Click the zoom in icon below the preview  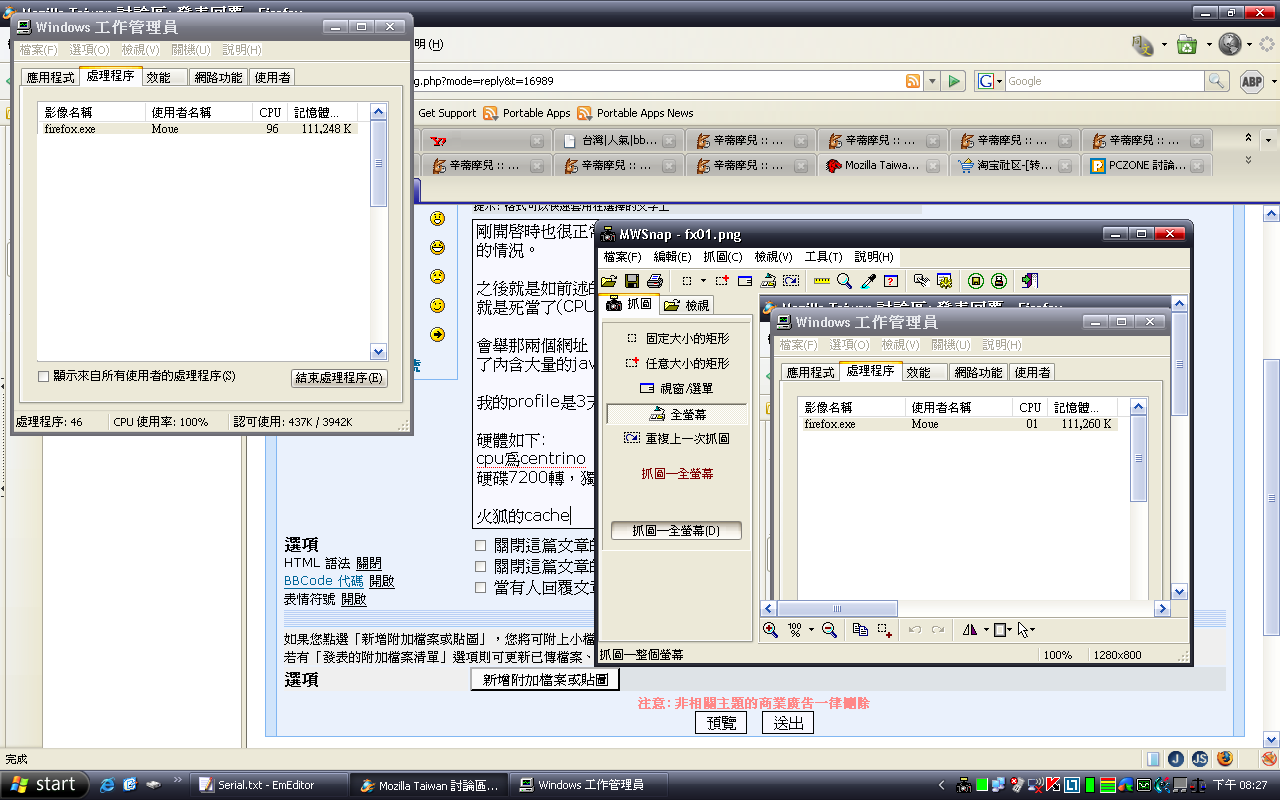pos(770,630)
